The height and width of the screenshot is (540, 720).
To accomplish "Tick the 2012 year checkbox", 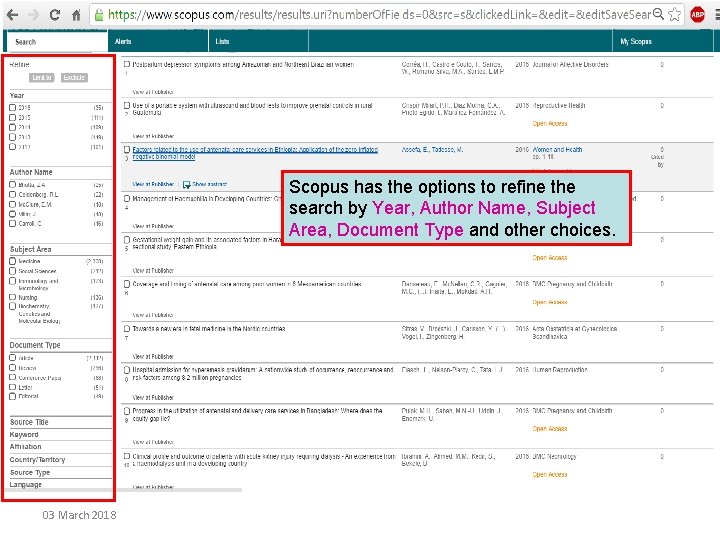I will (x=13, y=147).
